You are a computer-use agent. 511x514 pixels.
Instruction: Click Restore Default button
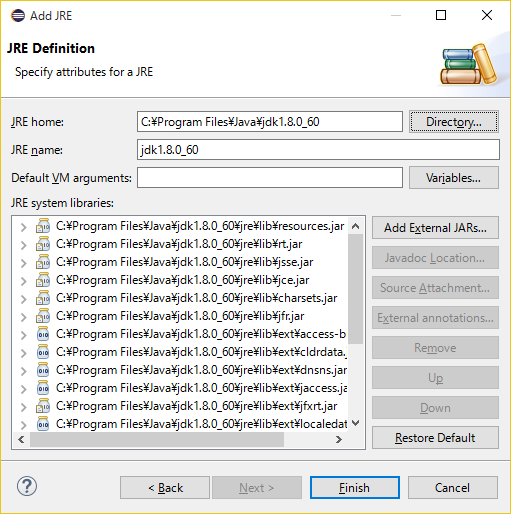[x=435, y=438]
